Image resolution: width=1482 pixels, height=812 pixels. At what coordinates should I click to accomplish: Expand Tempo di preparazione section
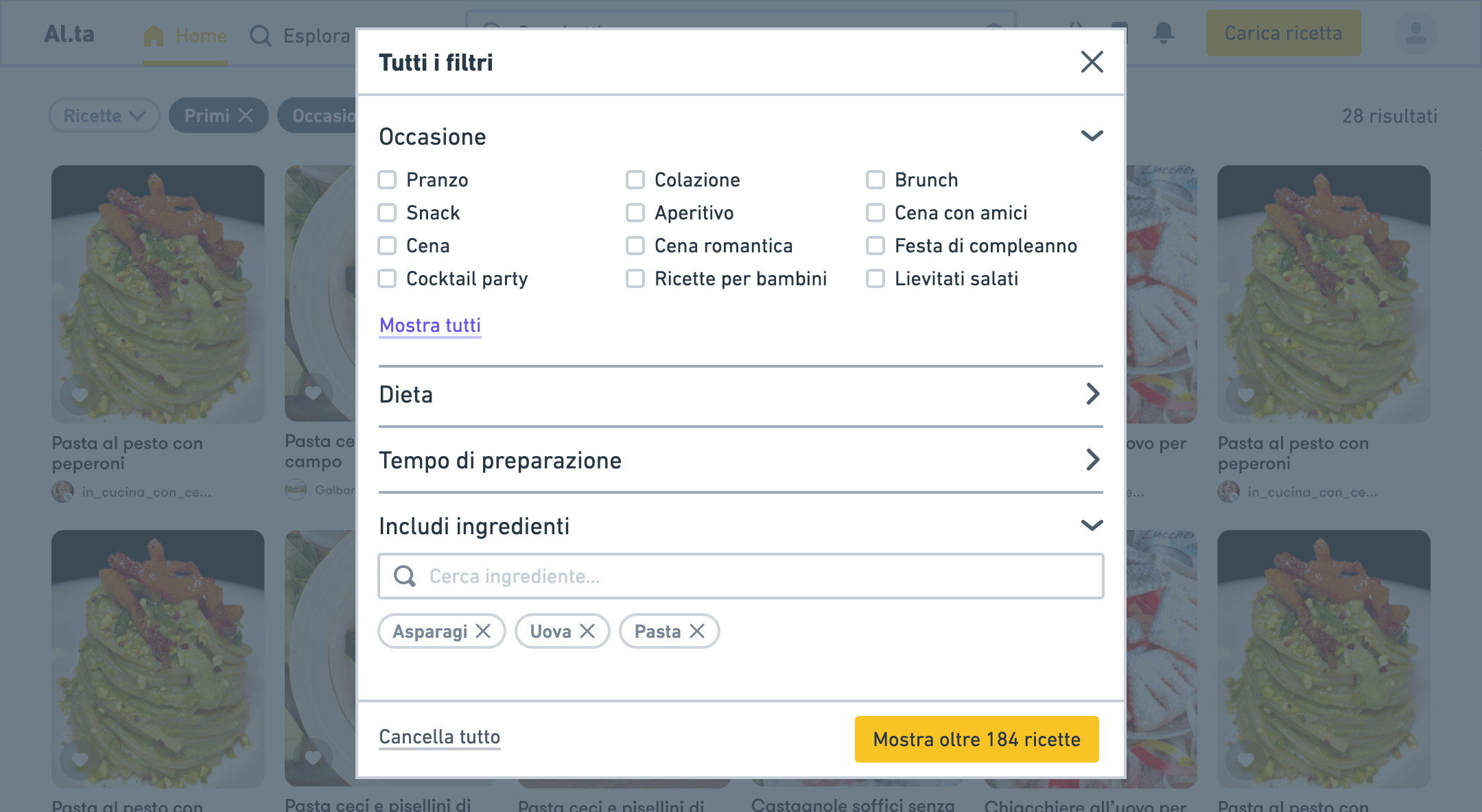click(1092, 460)
